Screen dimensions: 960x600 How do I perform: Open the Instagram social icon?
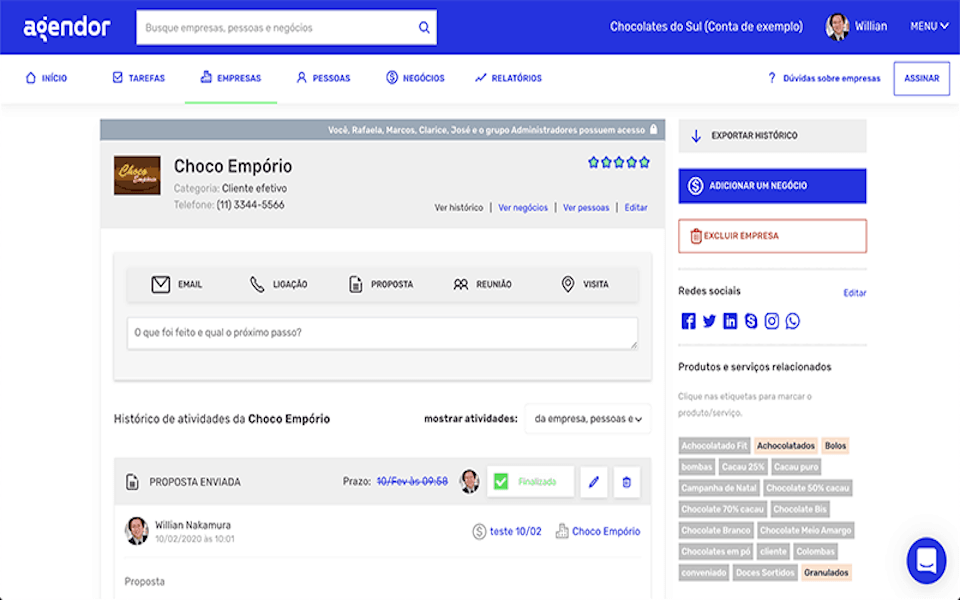pos(771,321)
